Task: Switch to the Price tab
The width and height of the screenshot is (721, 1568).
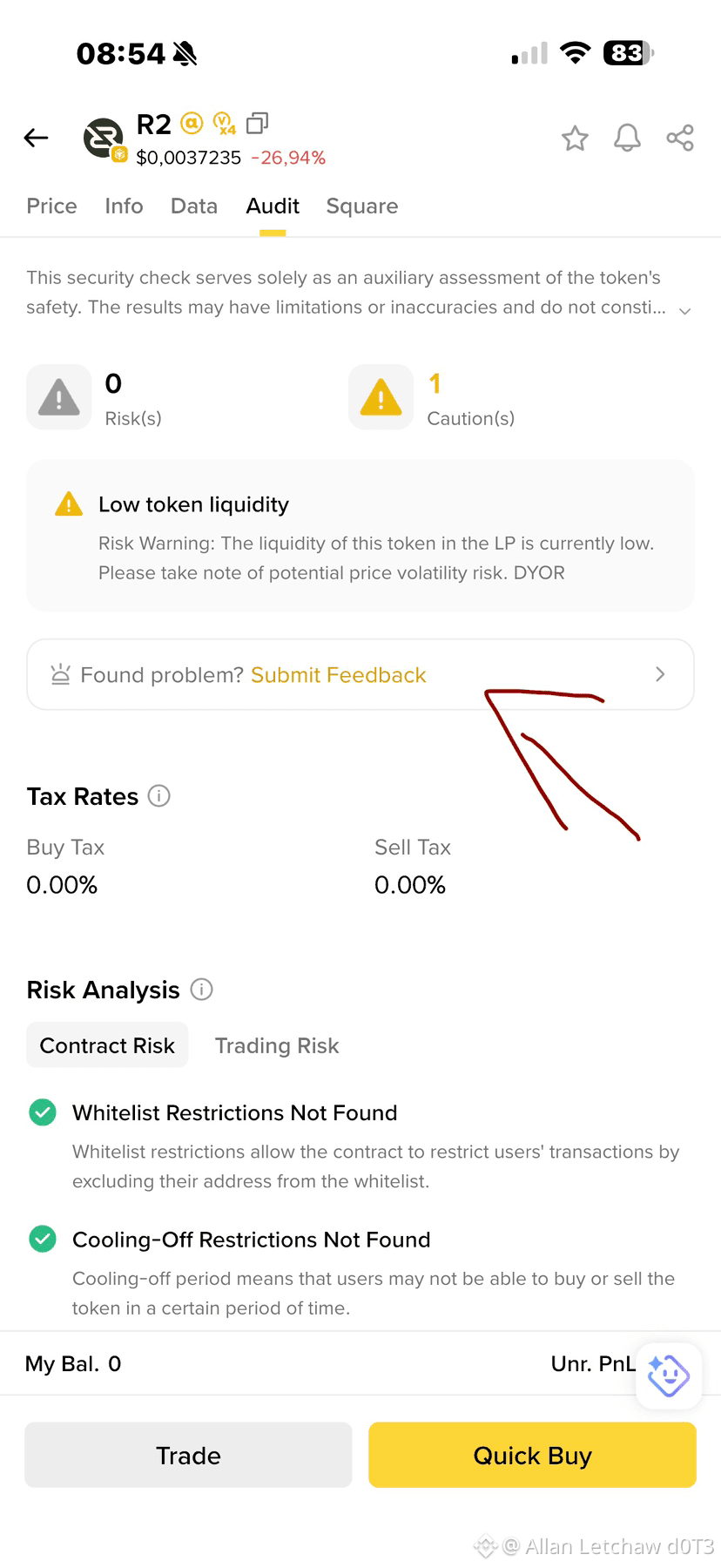Action: (51, 206)
